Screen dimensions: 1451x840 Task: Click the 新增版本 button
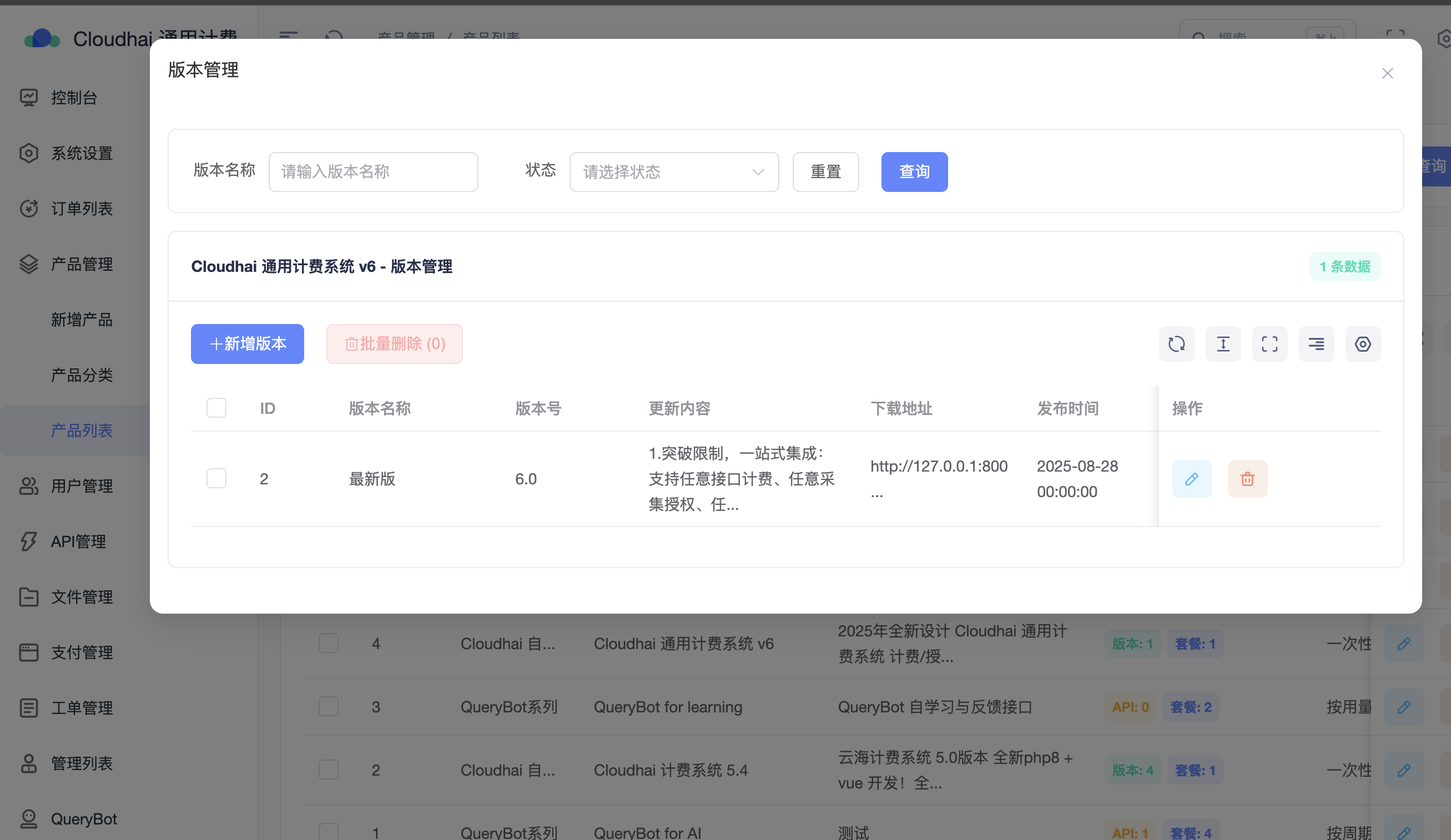pyautogui.click(x=247, y=343)
